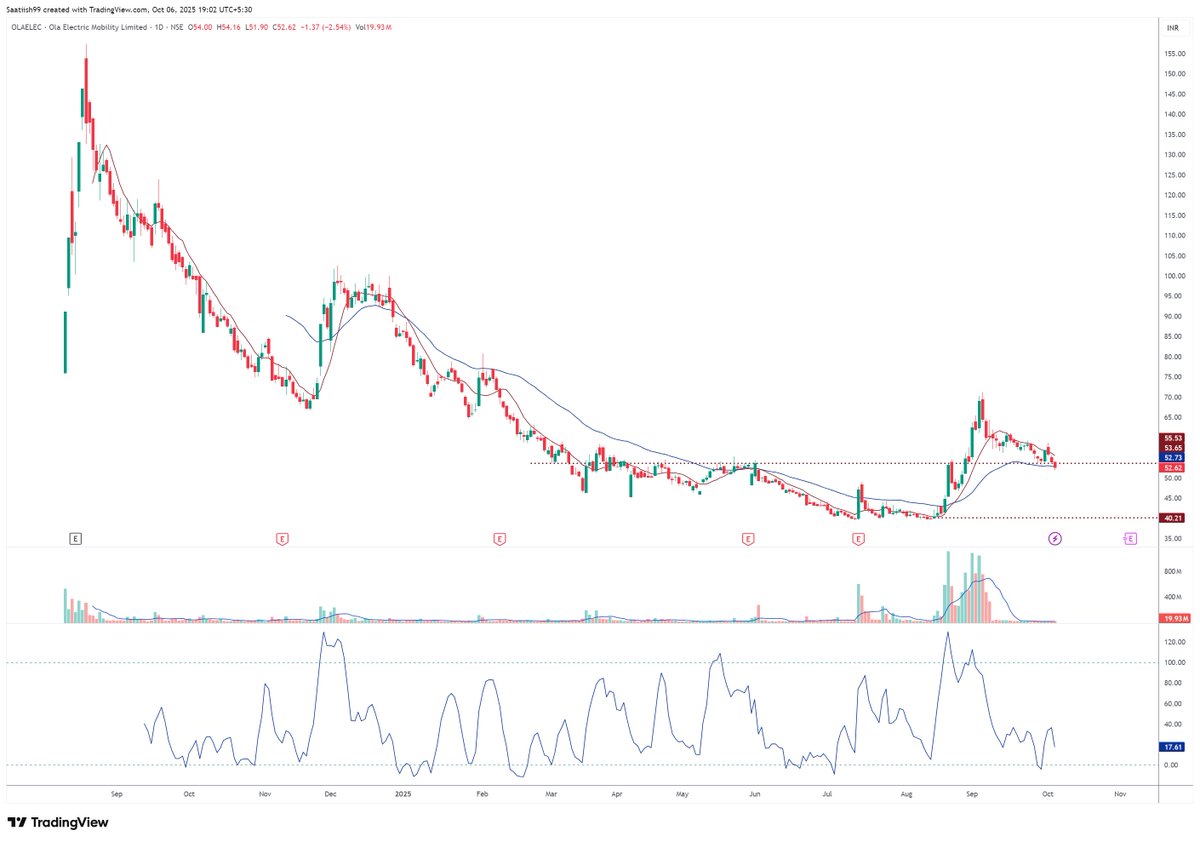The image size is (1200, 842).
Task: Click the leftmost earnings "E" marker
Action: tap(75, 538)
